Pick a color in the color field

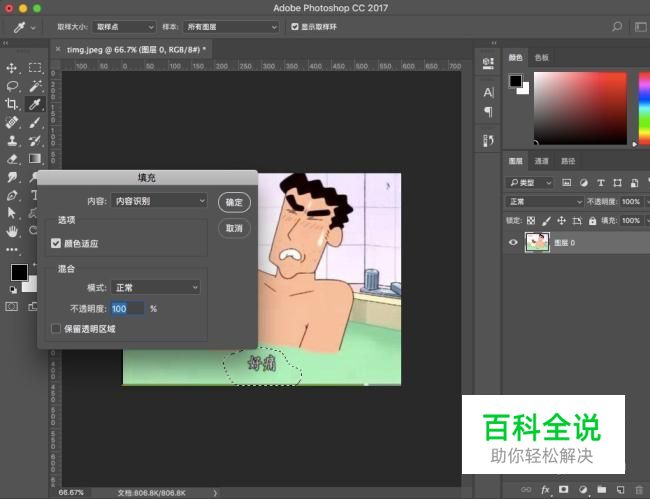coord(580,108)
